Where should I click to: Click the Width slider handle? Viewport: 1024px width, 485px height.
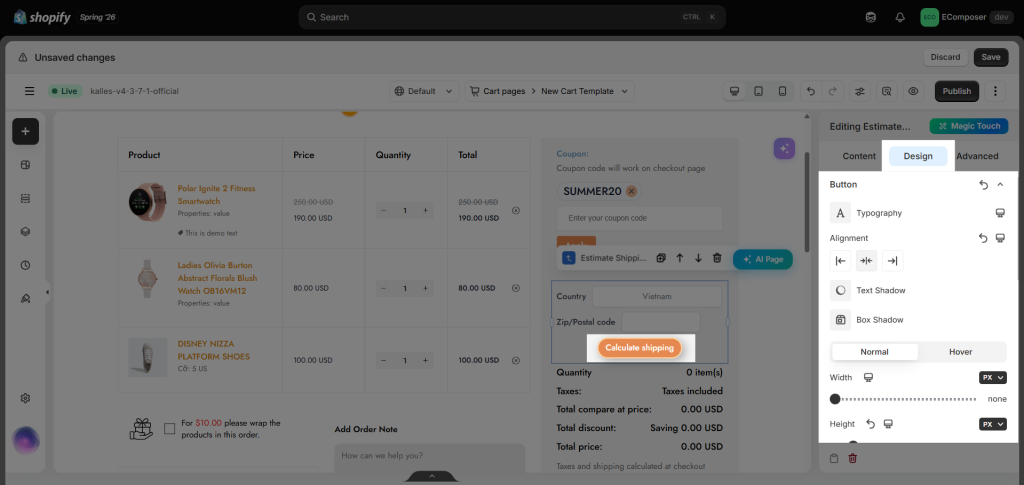pos(835,399)
